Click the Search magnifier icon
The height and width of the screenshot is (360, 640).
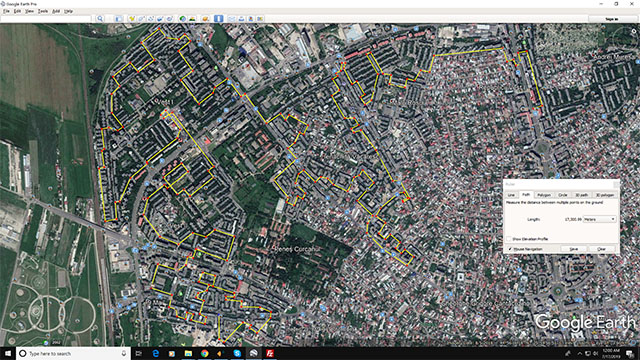tap(100, 18)
